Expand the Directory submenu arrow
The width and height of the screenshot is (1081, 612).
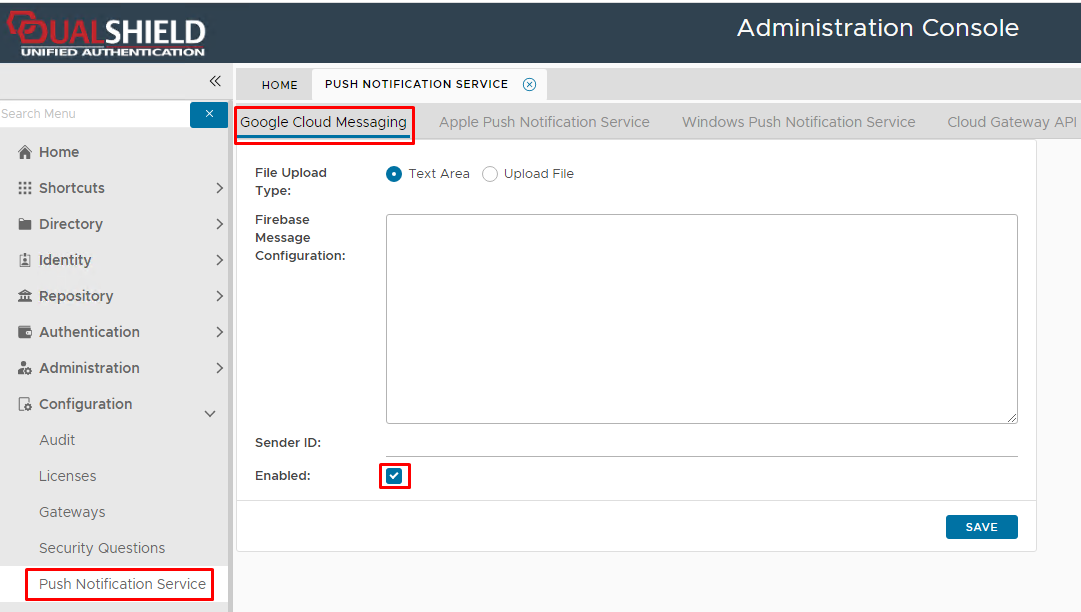[x=219, y=224]
